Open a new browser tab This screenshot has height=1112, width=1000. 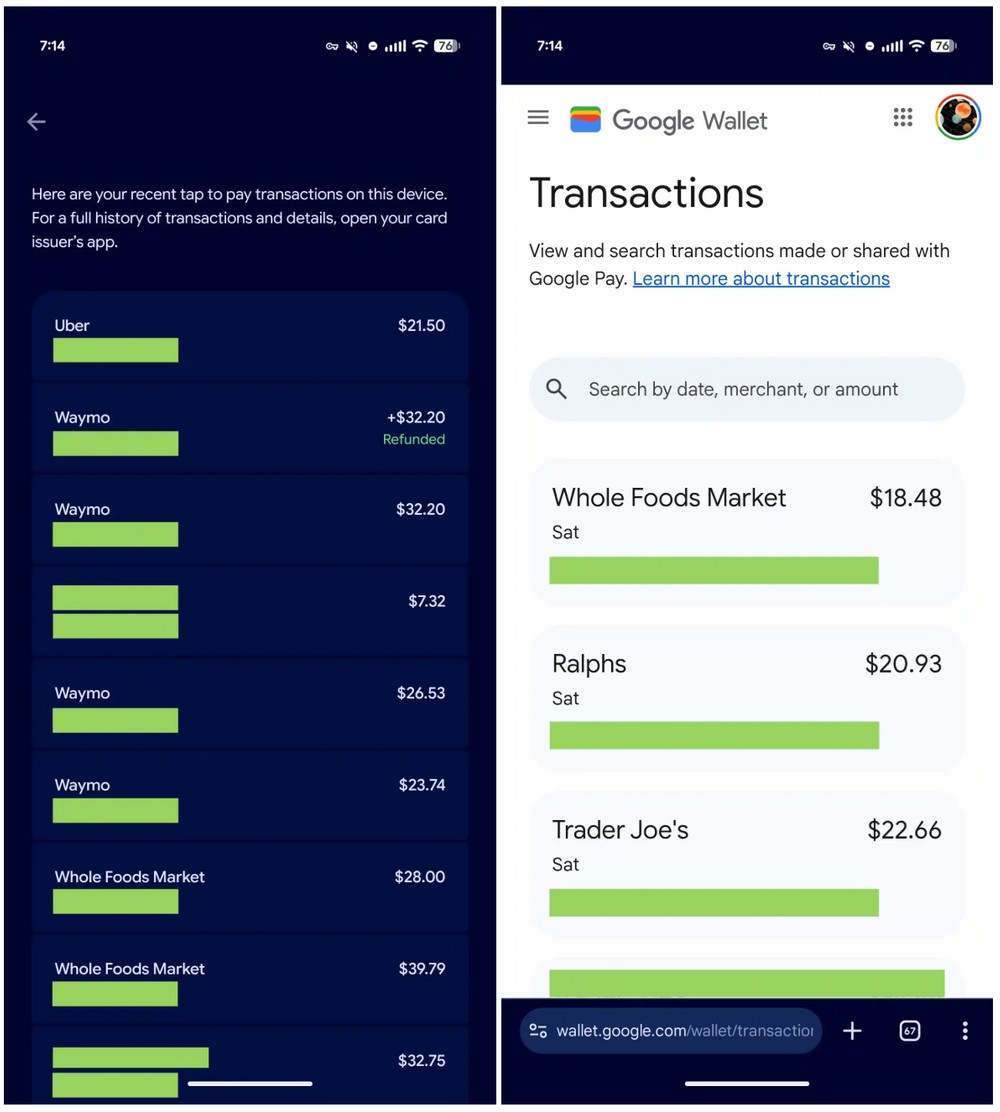coord(852,1031)
